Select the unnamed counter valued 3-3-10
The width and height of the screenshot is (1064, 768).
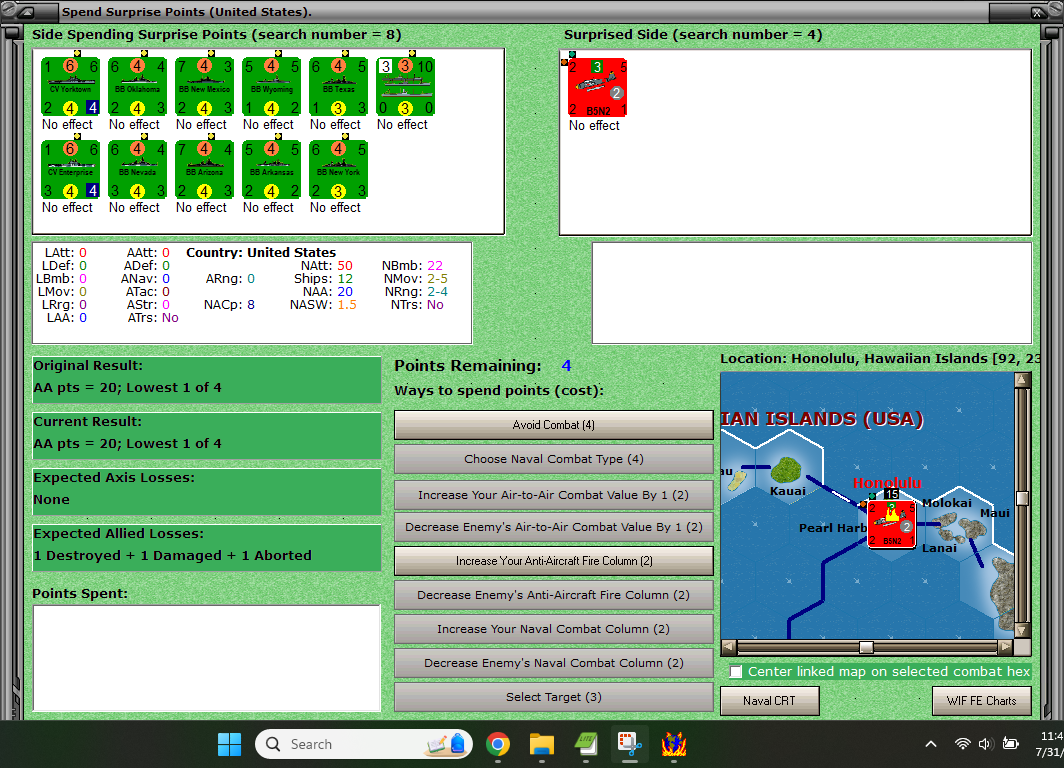pyautogui.click(x=406, y=87)
